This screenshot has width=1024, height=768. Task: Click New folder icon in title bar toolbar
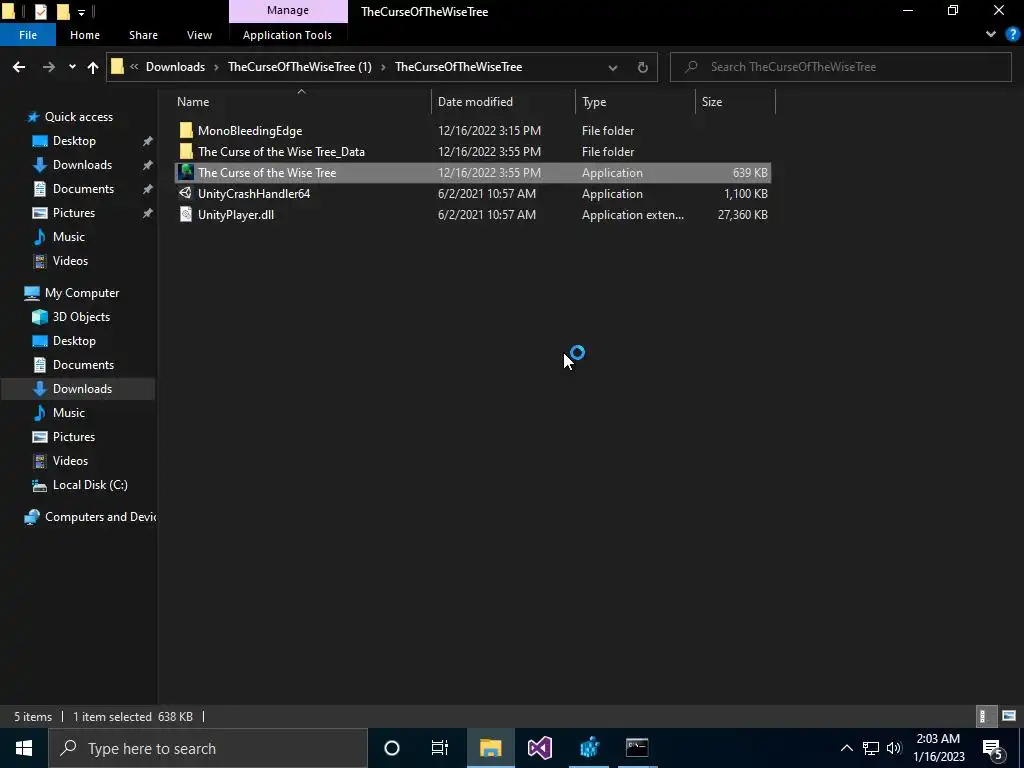pyautogui.click(x=63, y=11)
